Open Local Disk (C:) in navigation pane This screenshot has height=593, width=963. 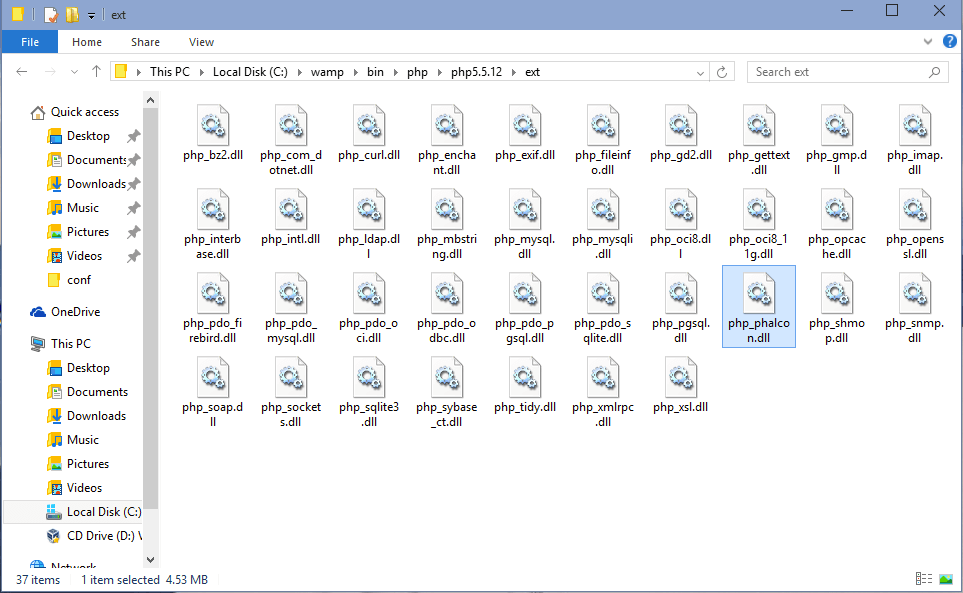pyautogui.click(x=103, y=512)
